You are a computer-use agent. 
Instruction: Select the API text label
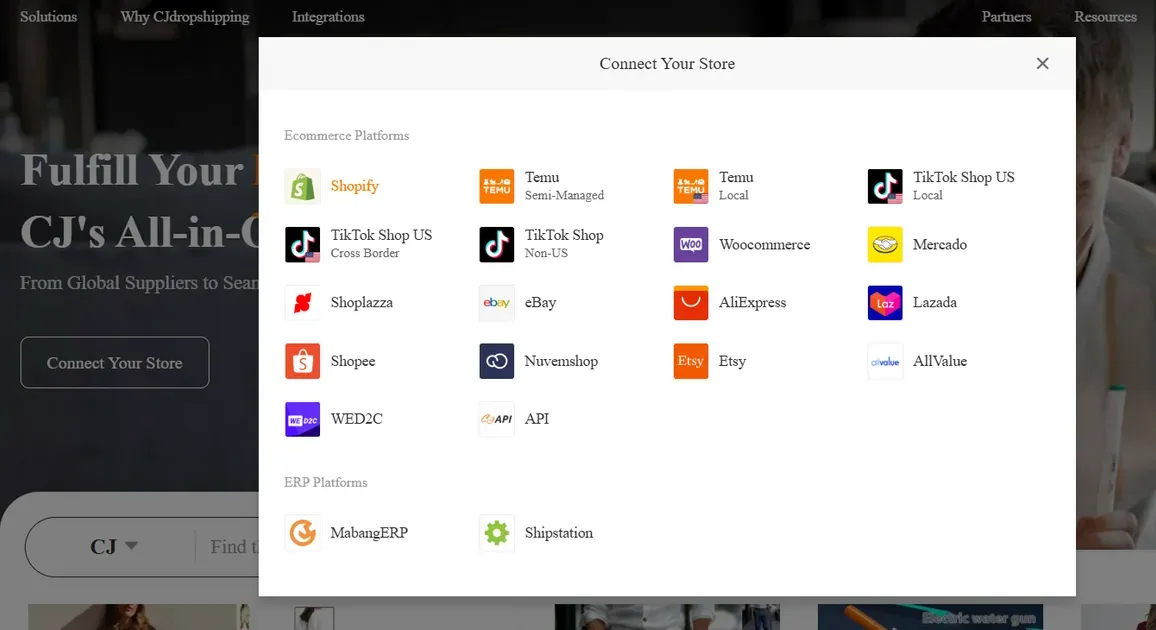point(537,419)
